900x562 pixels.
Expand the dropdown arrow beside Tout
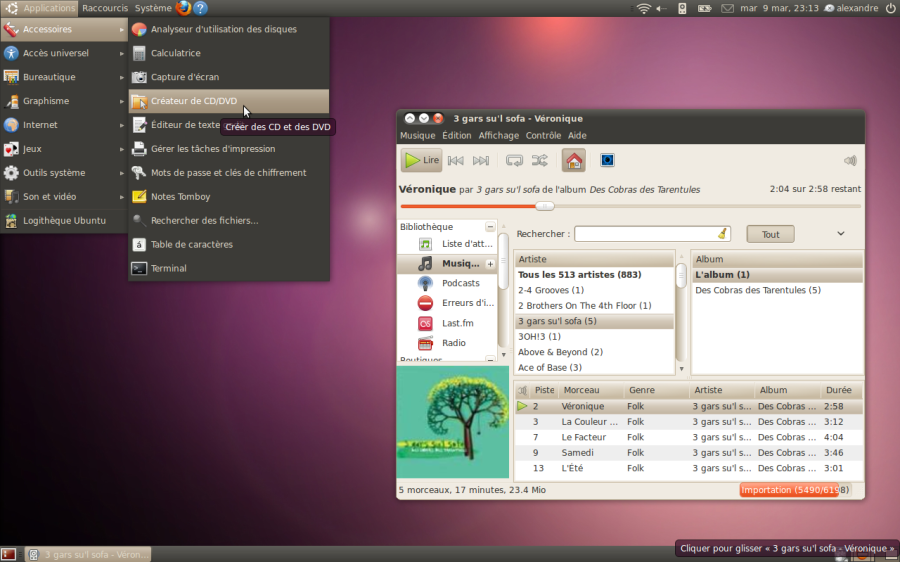(x=840, y=234)
